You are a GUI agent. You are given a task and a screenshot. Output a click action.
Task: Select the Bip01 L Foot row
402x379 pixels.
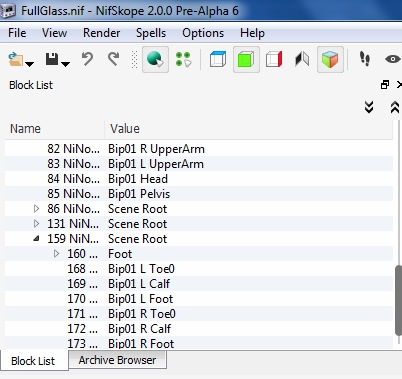[x=199, y=299]
